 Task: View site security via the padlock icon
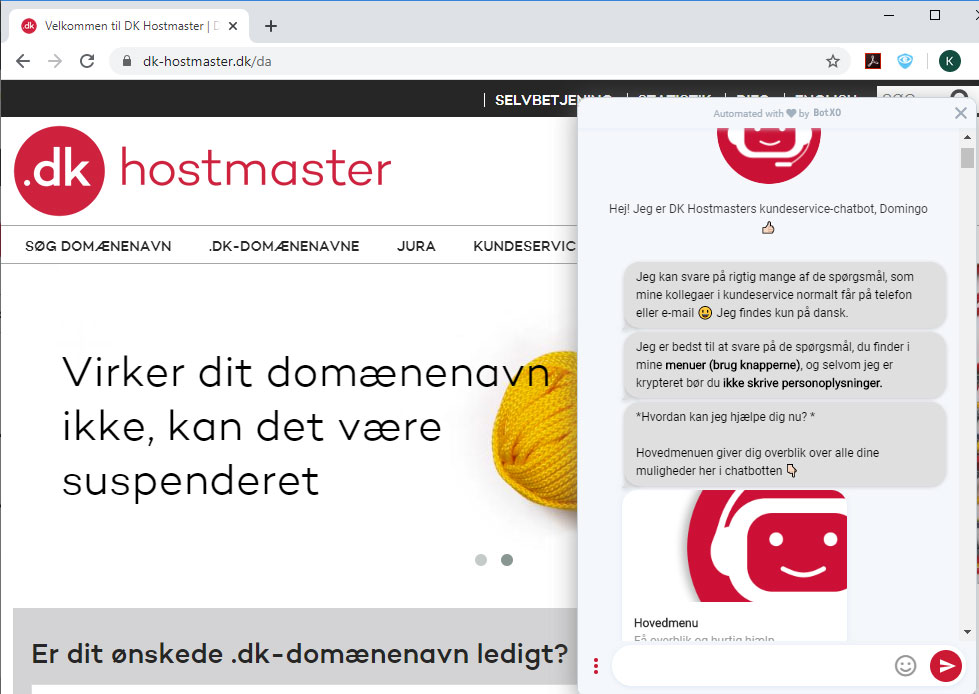click(127, 61)
